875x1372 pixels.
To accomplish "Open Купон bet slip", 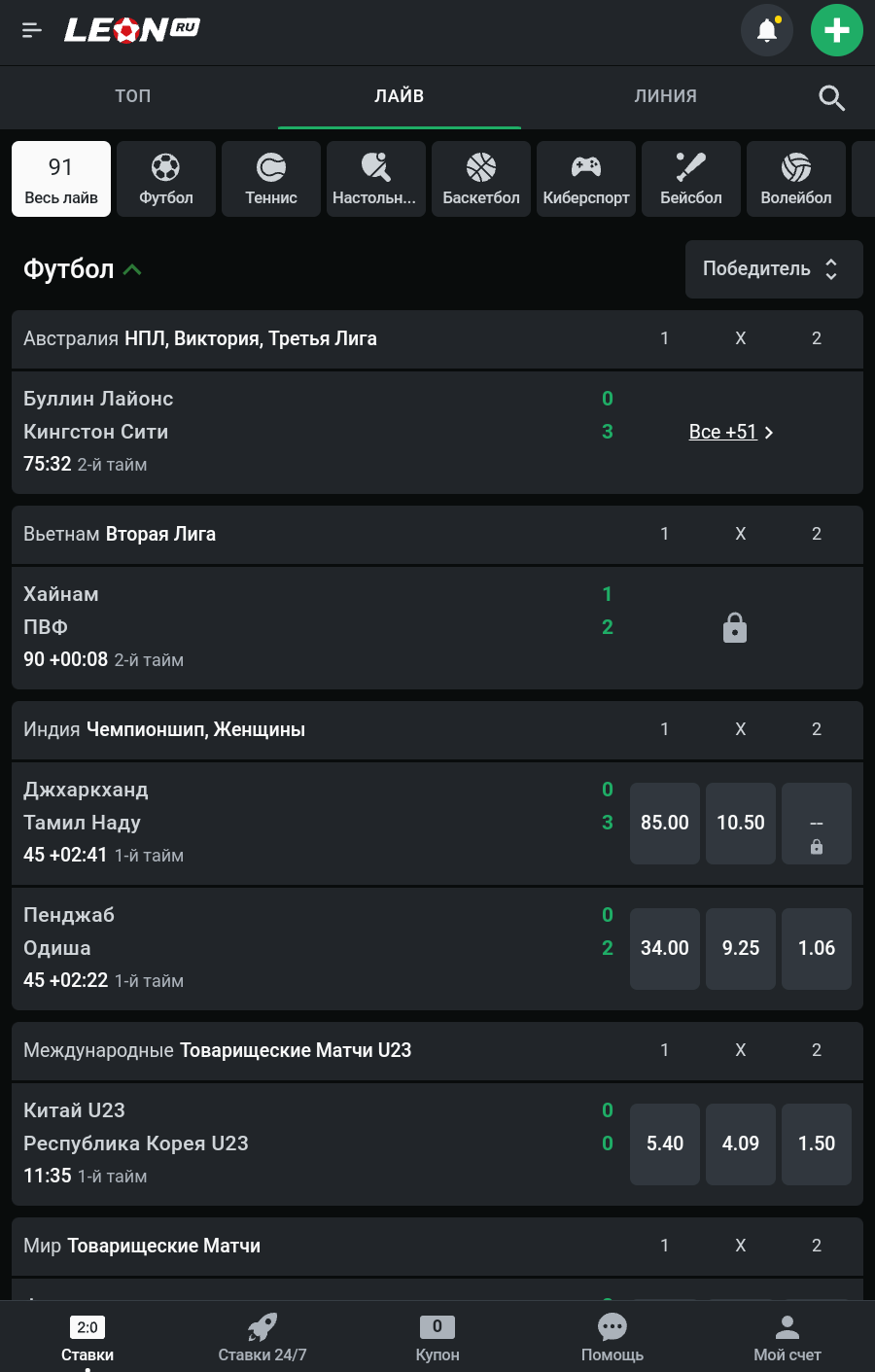I will click(437, 1338).
